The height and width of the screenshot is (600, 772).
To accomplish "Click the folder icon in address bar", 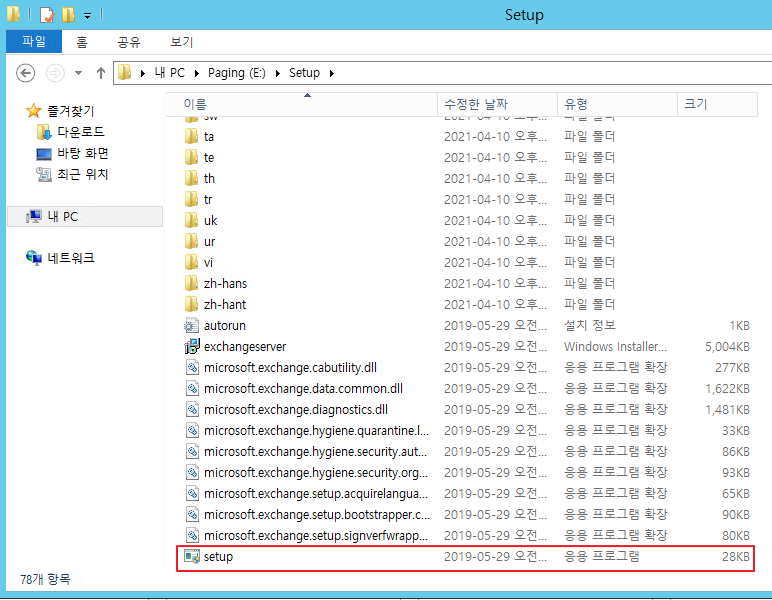I will click(x=125, y=73).
